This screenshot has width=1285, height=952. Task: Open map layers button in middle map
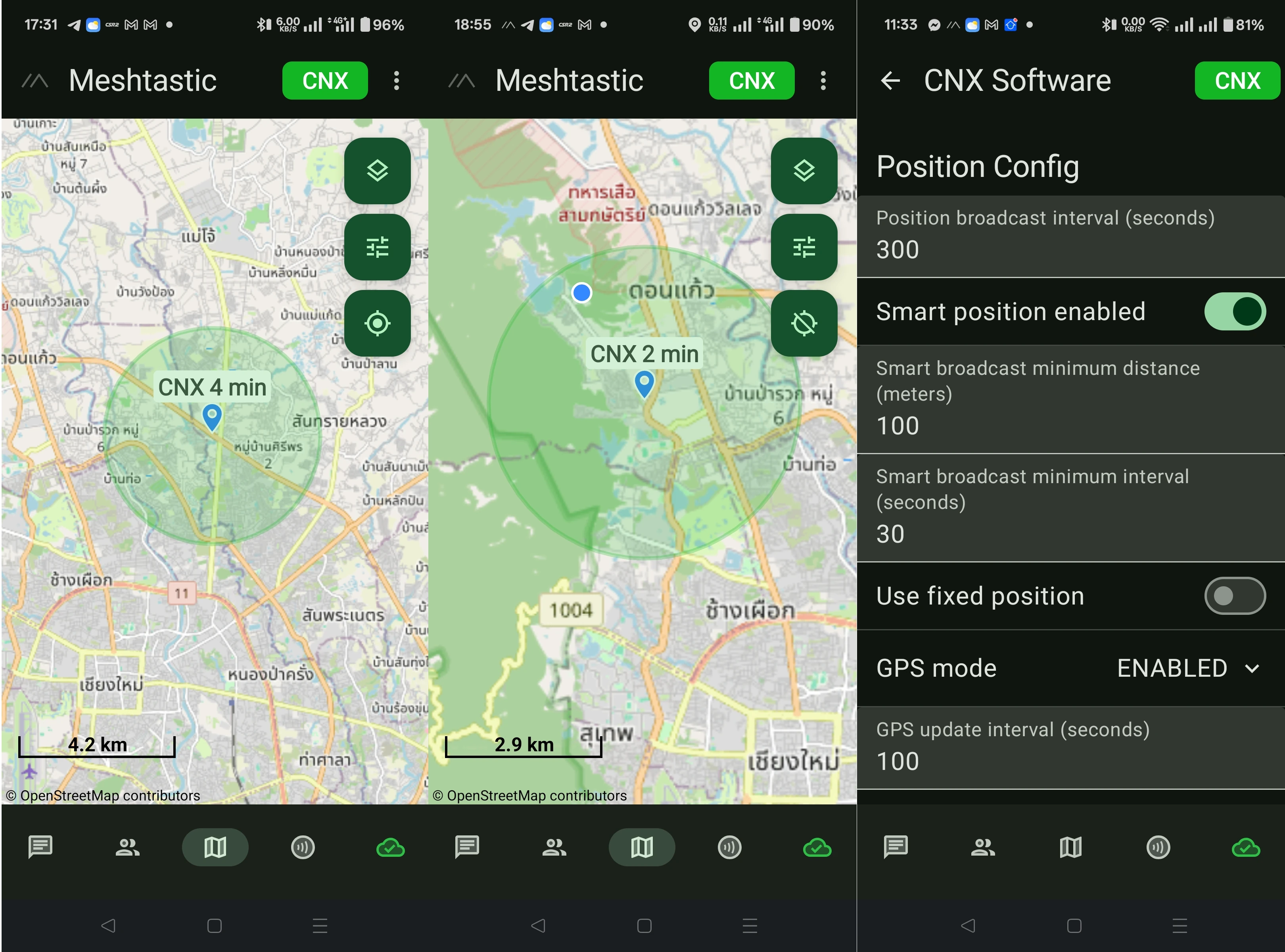pos(804,171)
